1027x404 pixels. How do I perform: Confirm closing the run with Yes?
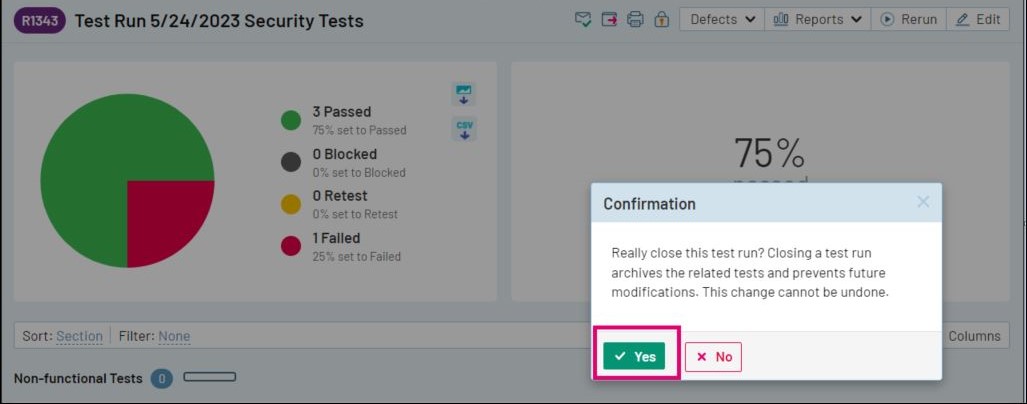click(x=634, y=356)
